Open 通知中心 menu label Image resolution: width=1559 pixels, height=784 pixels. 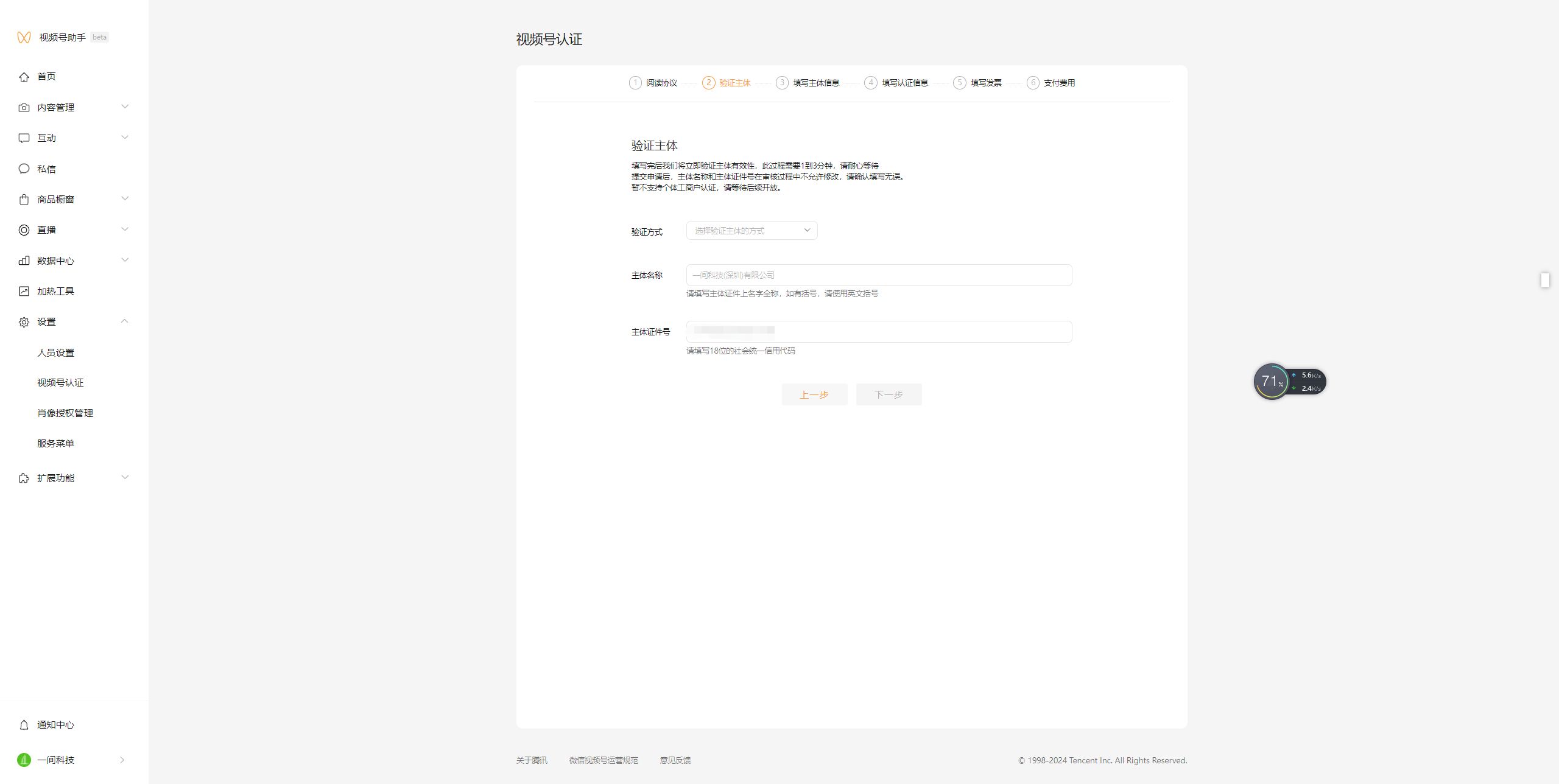(x=56, y=725)
